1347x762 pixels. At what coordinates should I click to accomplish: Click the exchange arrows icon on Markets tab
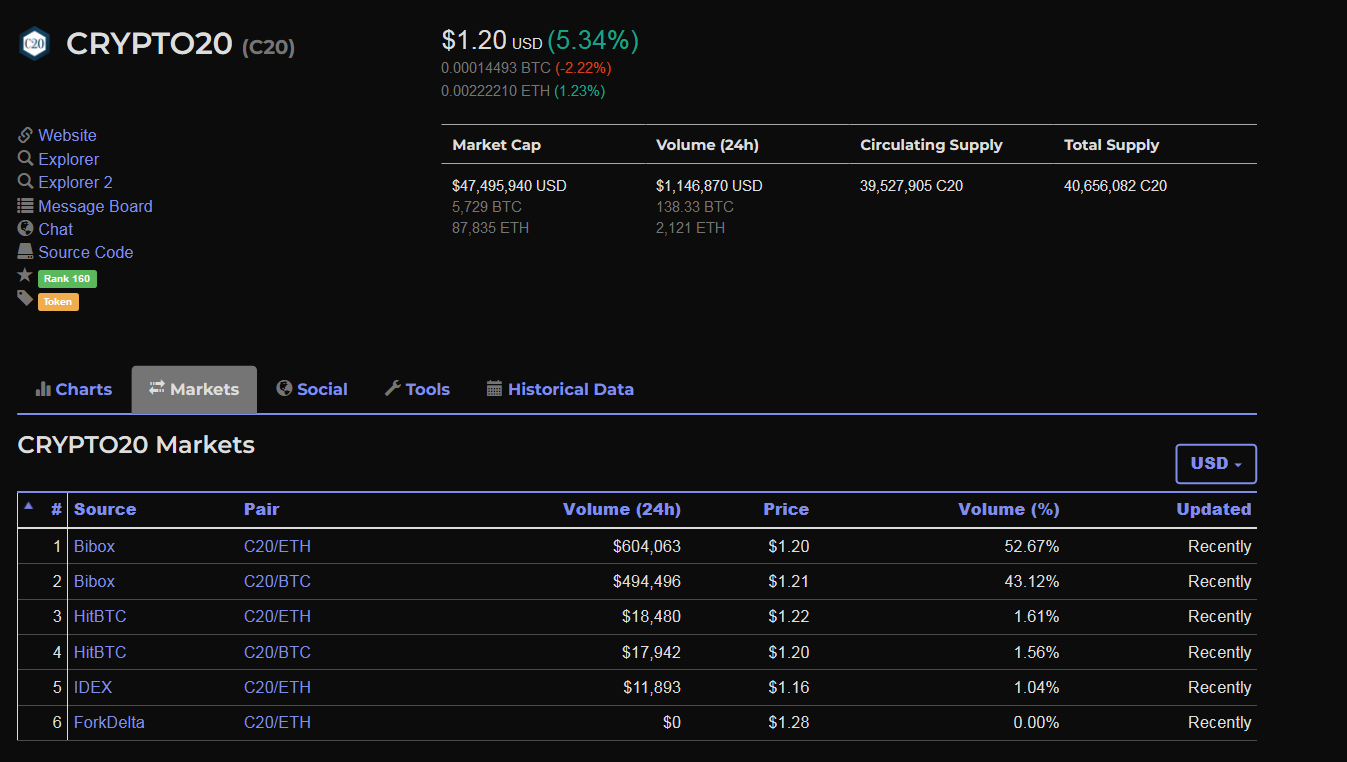click(x=157, y=388)
